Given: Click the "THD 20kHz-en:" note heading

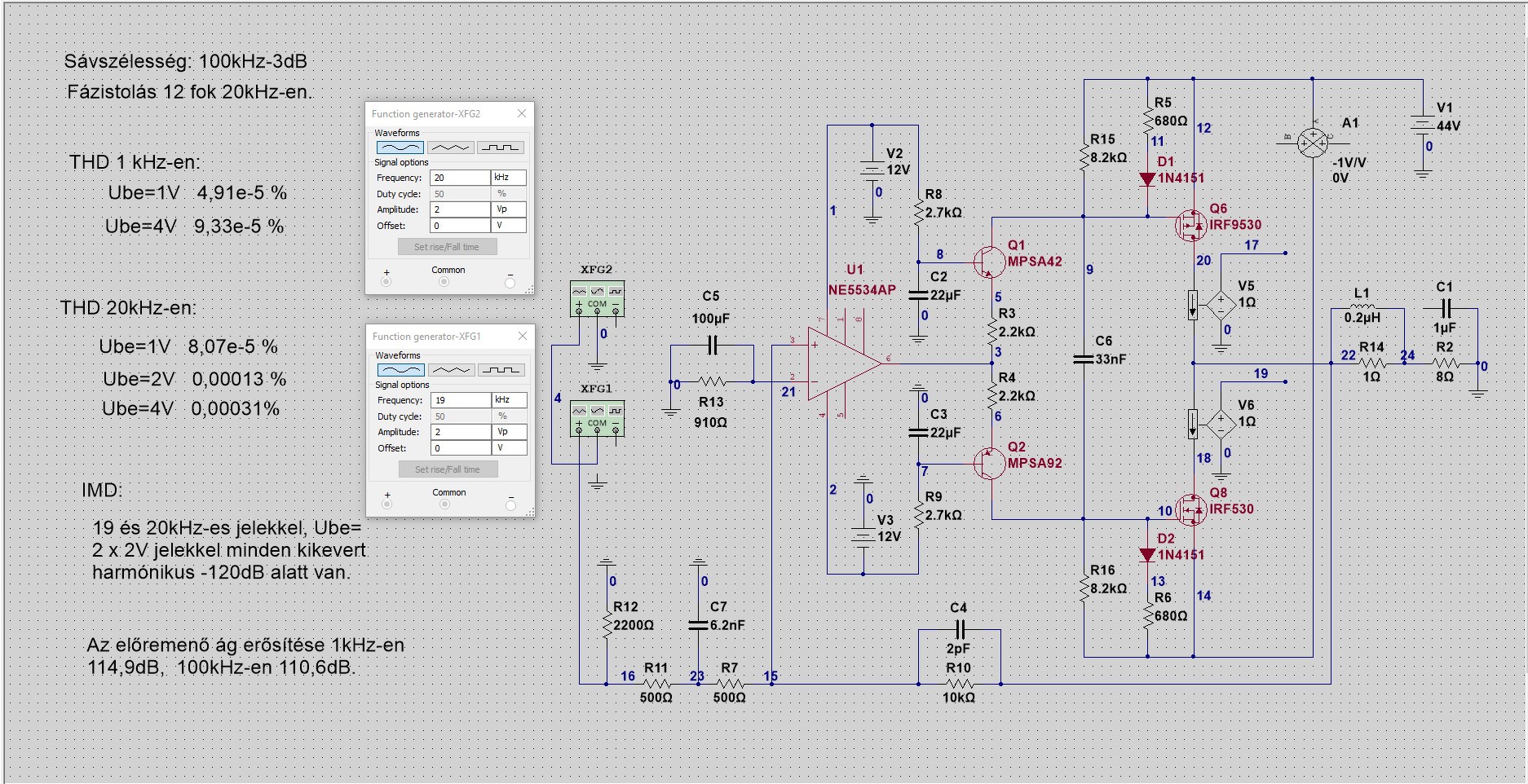Looking at the screenshot, I should pos(128,308).
